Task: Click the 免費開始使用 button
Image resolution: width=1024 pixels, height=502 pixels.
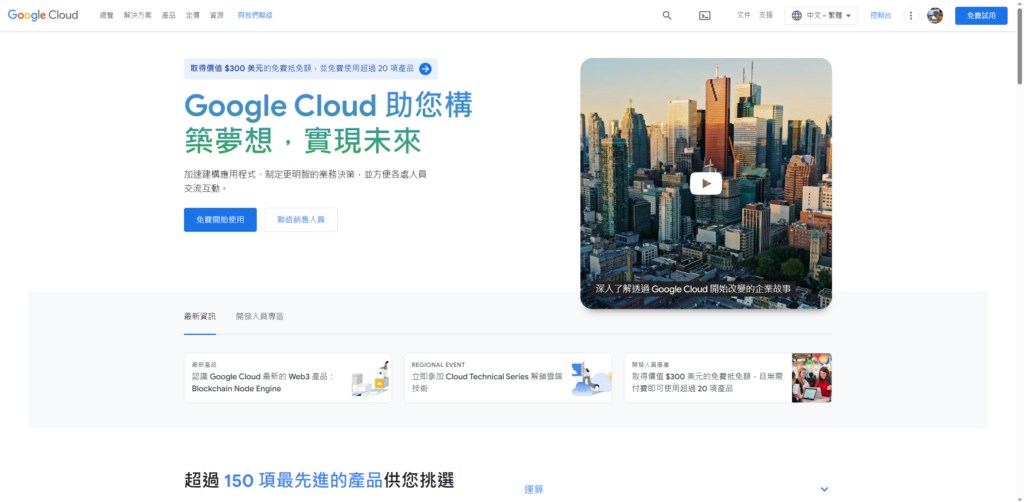Action: pos(220,220)
